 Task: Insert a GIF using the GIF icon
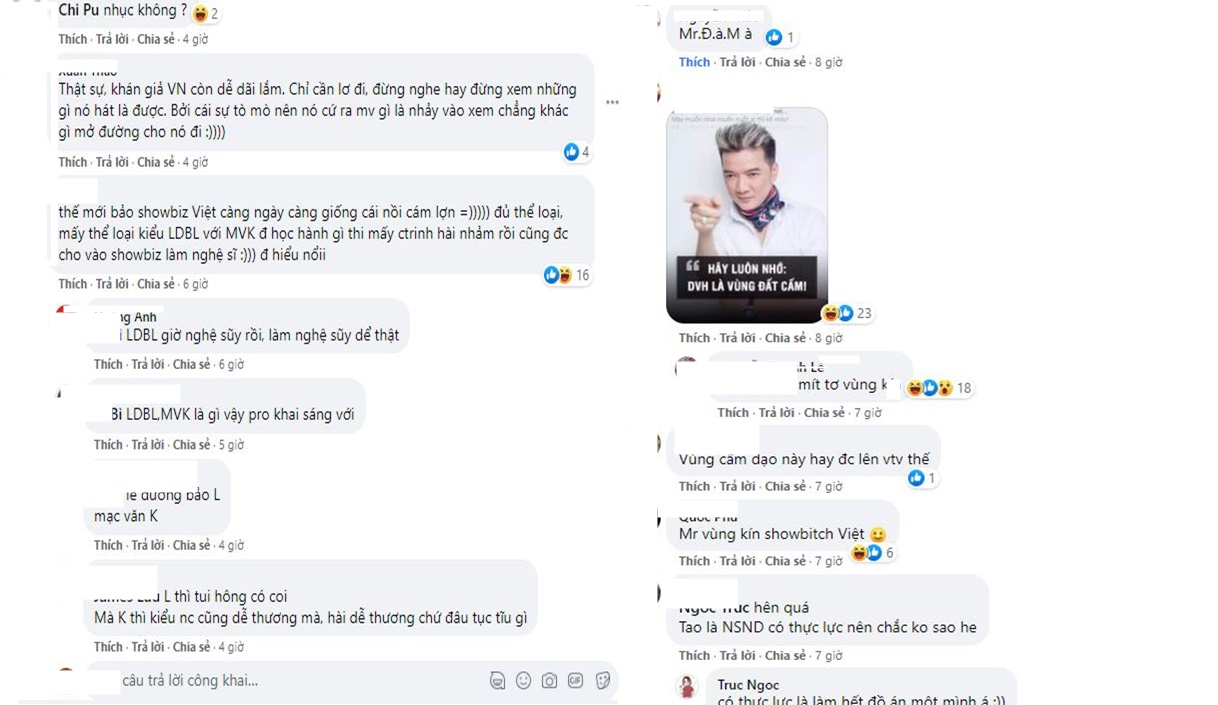pyautogui.click(x=576, y=681)
